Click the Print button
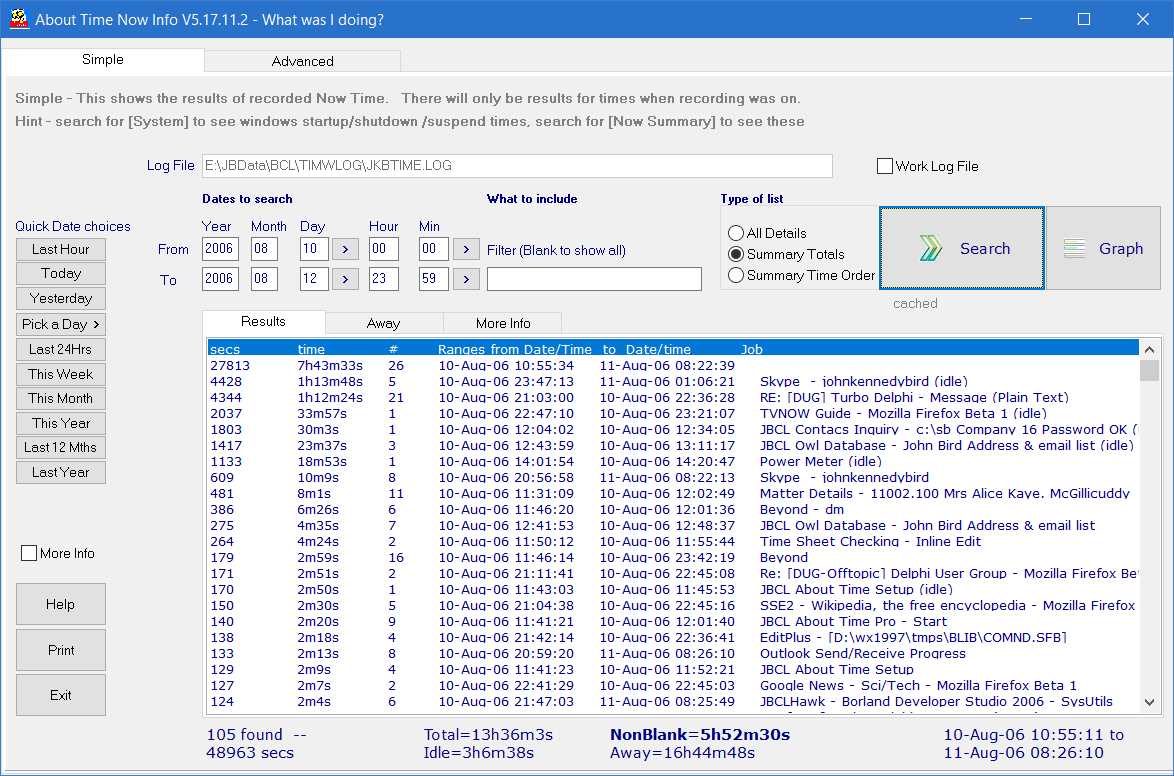The width and height of the screenshot is (1174, 776). click(x=61, y=650)
